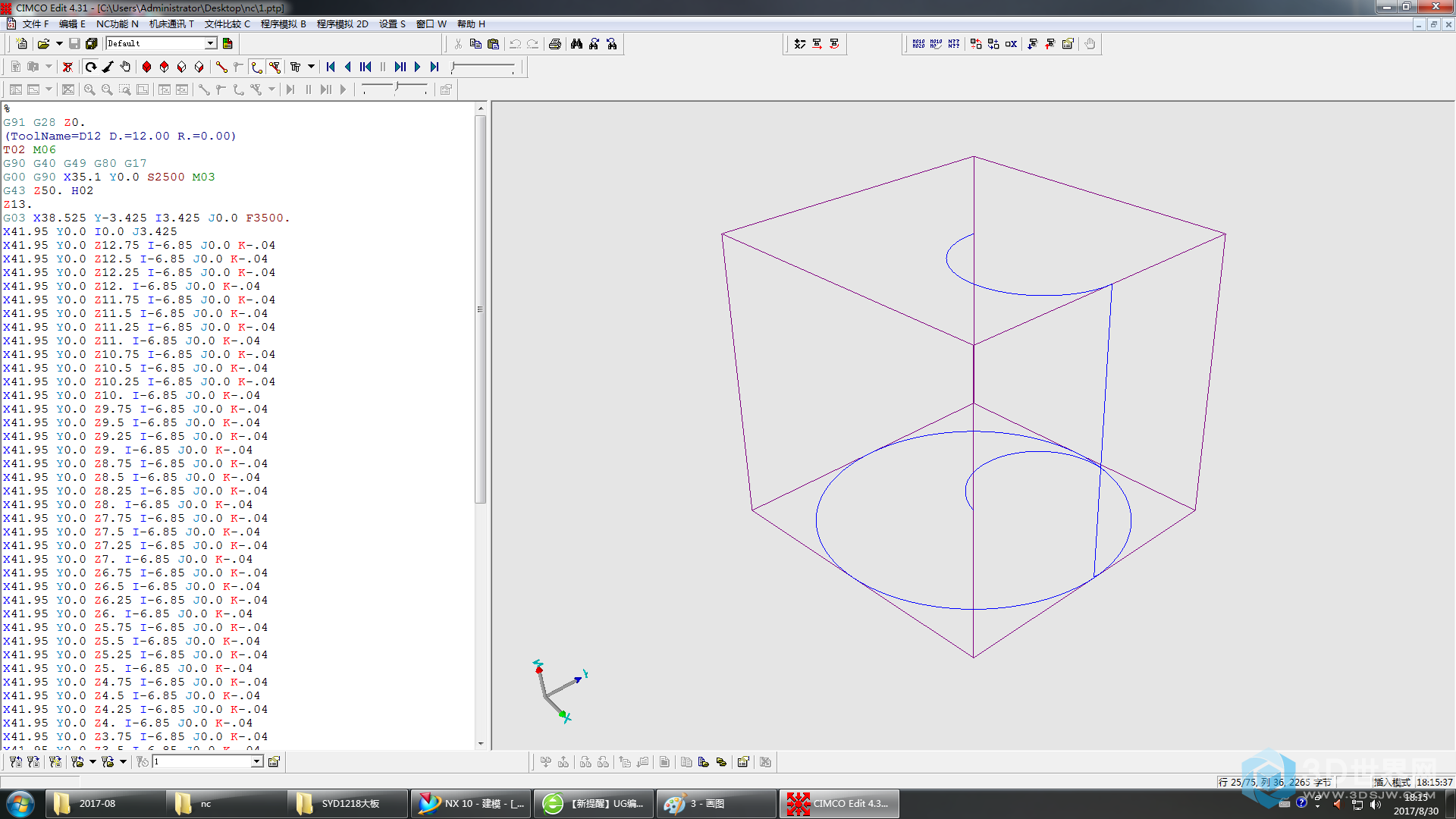Open the 编辑 E menu
This screenshot has height=819, width=1456.
(72, 24)
